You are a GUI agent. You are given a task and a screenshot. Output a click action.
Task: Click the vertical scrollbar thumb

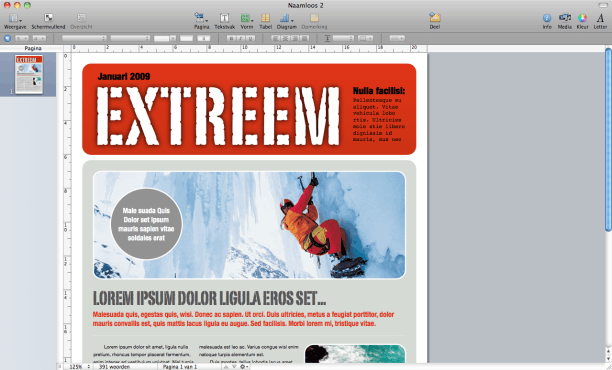coord(608,139)
